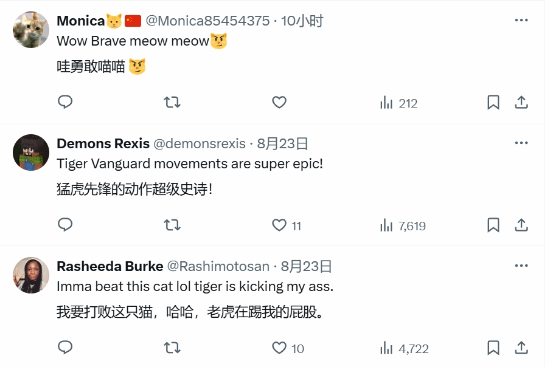Screen dimensions: 550x367
Task: Share Rasheeda Burke's tweet
Action: [521, 348]
